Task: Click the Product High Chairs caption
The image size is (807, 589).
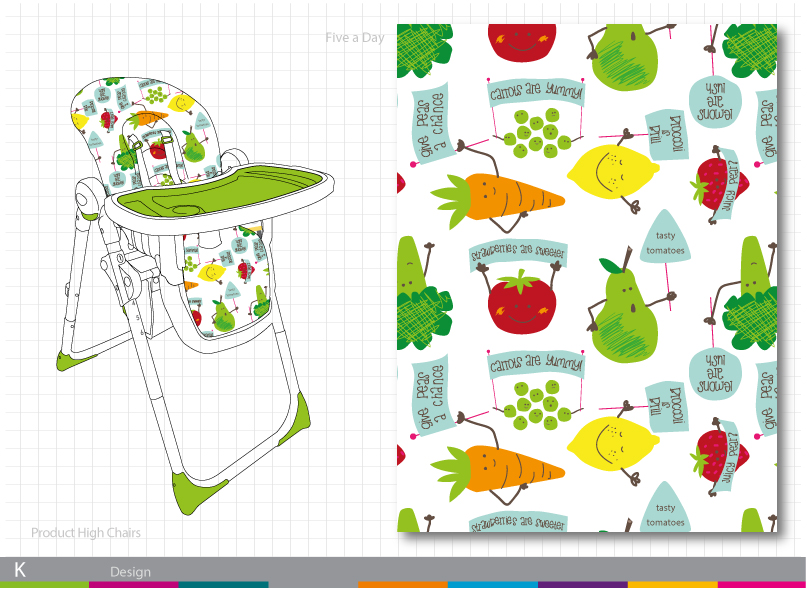Action: pyautogui.click(x=86, y=533)
